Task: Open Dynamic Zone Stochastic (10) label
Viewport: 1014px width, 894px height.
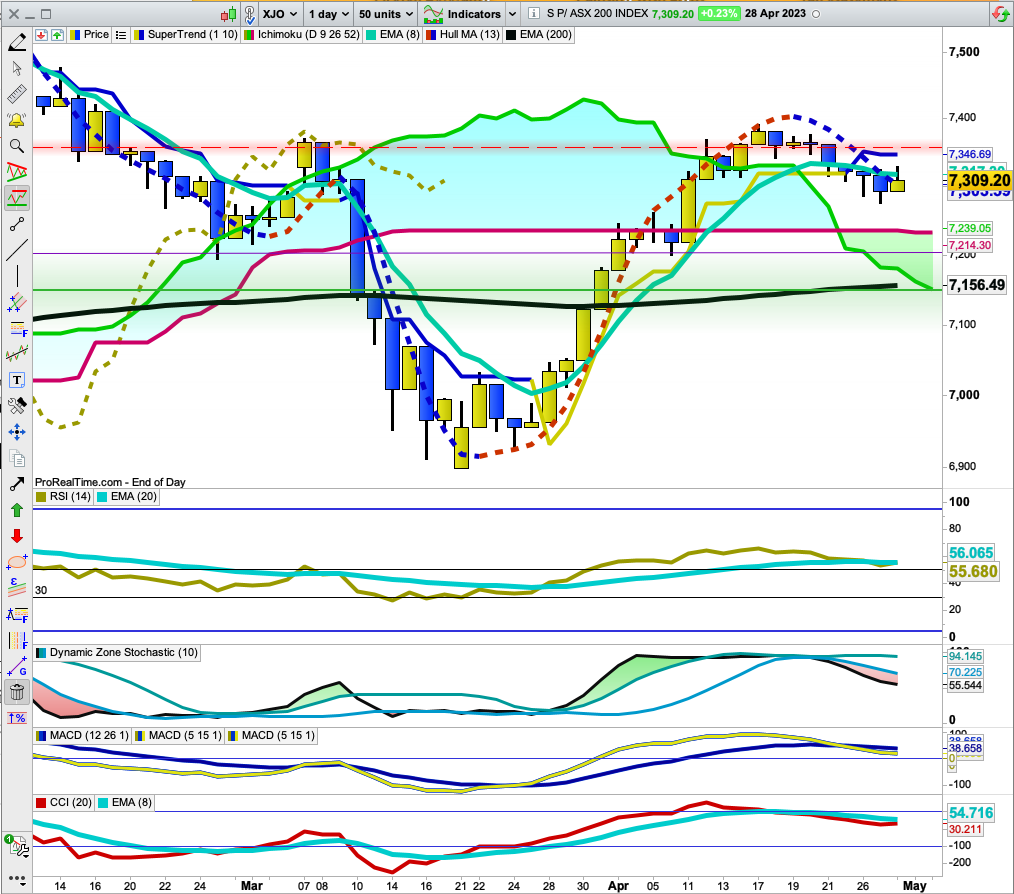Action: point(116,653)
